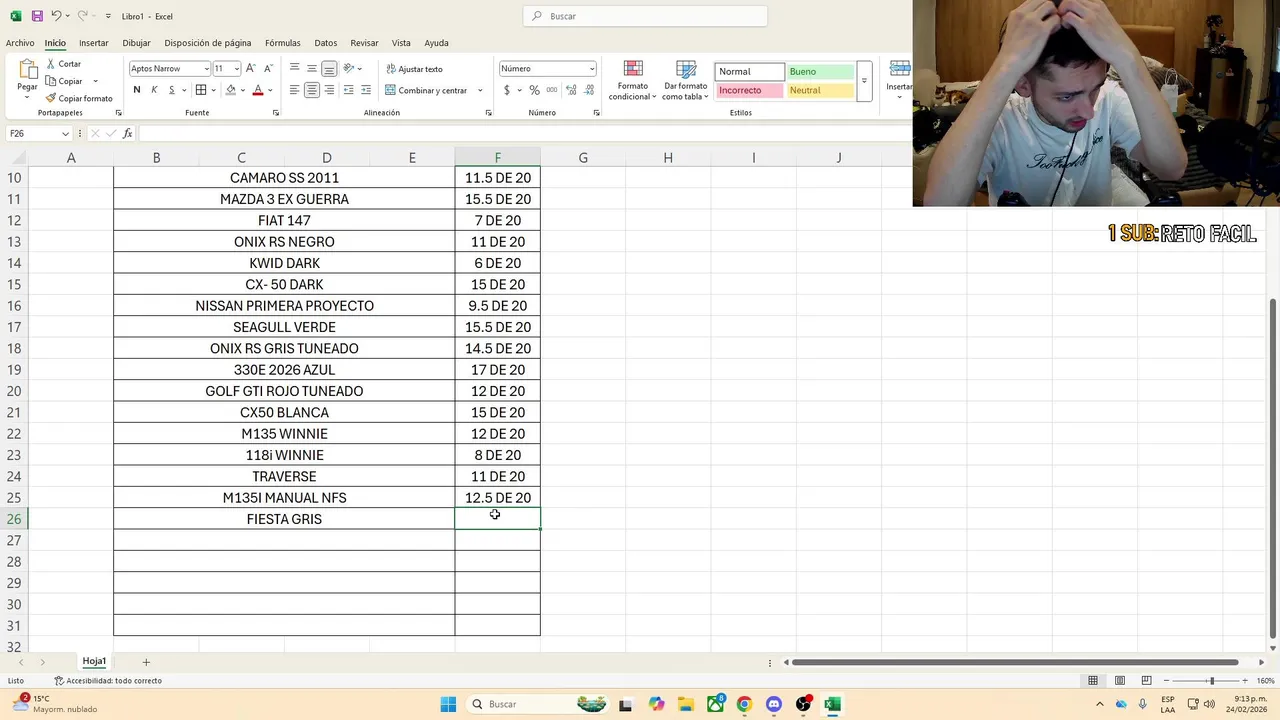Undo the last action
This screenshot has height=720, width=1280.
56,16
